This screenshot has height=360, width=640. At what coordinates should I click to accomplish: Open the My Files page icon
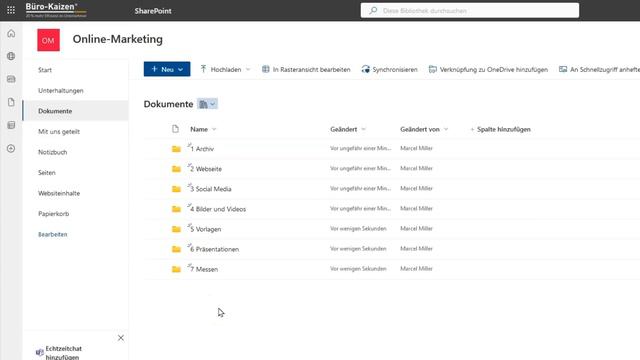(x=11, y=102)
